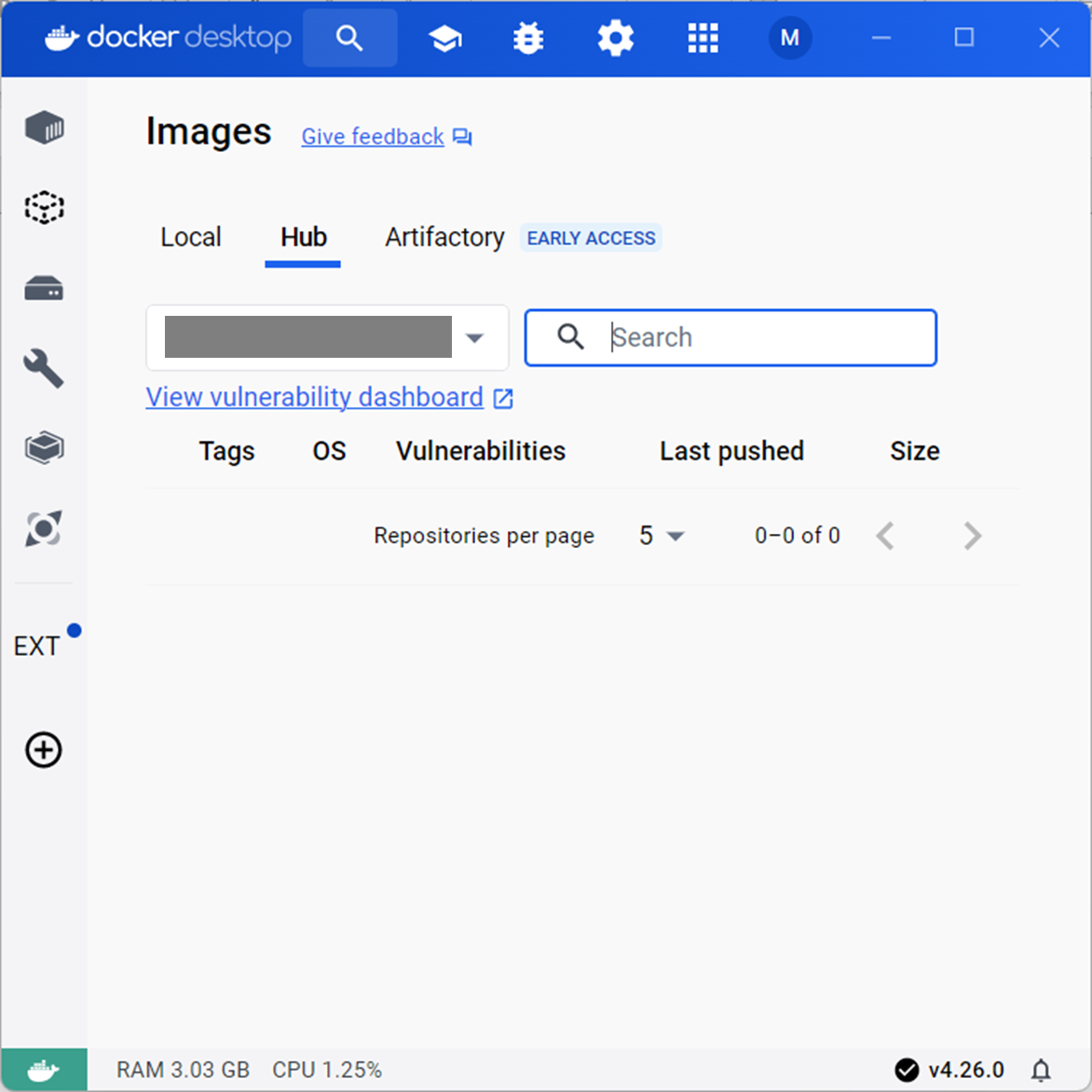Click the external link icon beside vulnerability dashboard
Screen dimensions: 1092x1092
(x=503, y=399)
